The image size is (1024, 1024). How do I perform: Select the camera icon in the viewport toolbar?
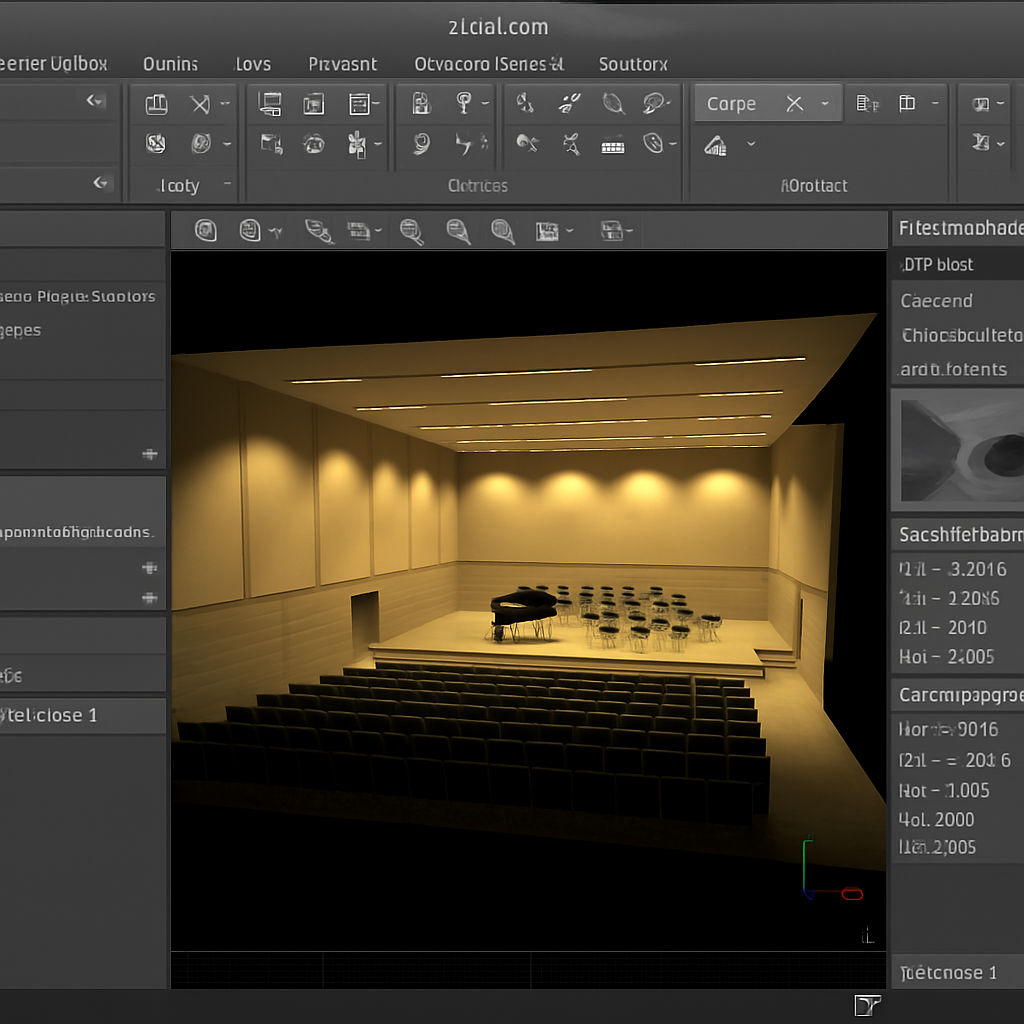[x=205, y=230]
